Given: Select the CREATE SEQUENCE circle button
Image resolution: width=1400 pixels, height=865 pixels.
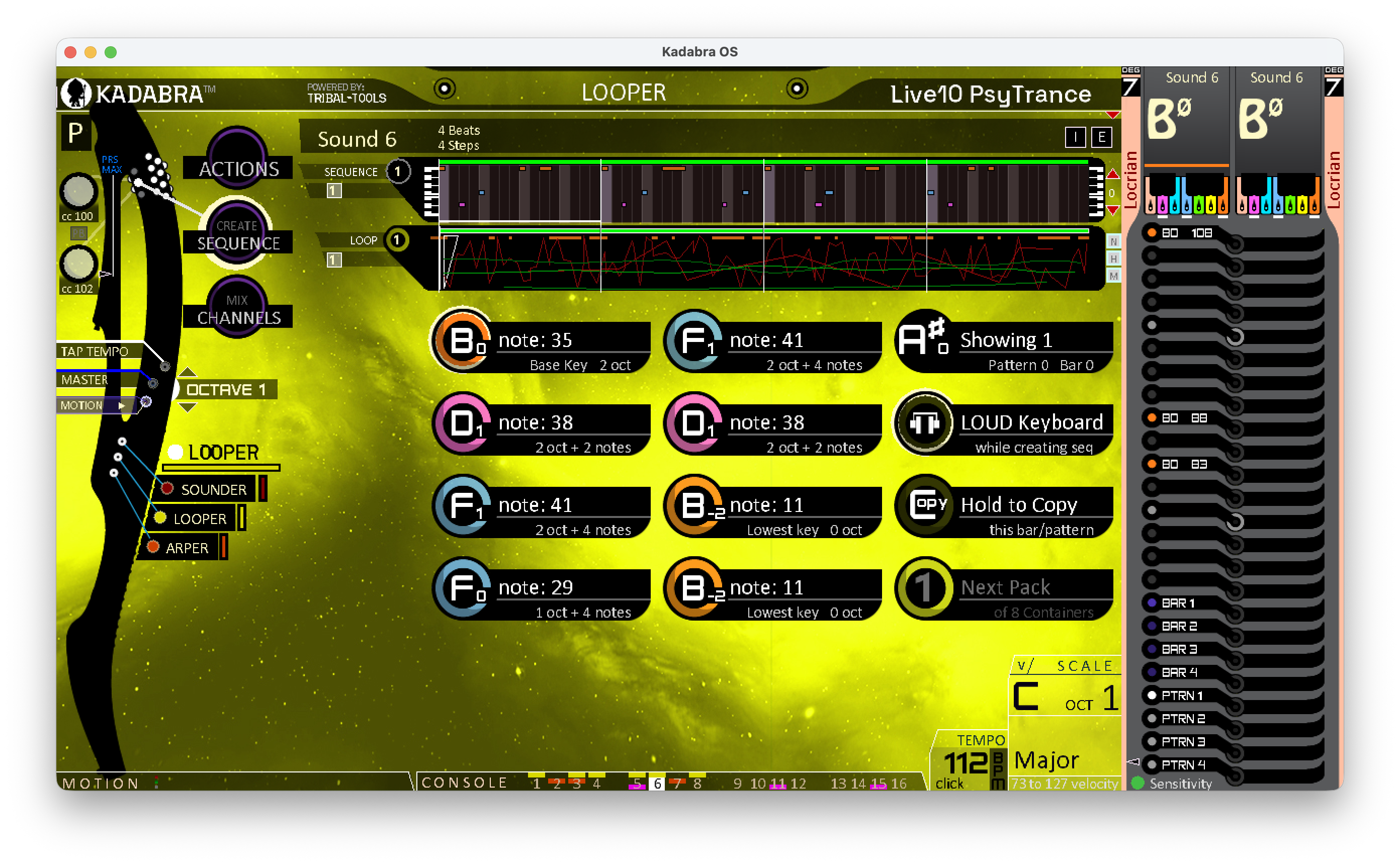Looking at the screenshot, I should (x=237, y=233).
